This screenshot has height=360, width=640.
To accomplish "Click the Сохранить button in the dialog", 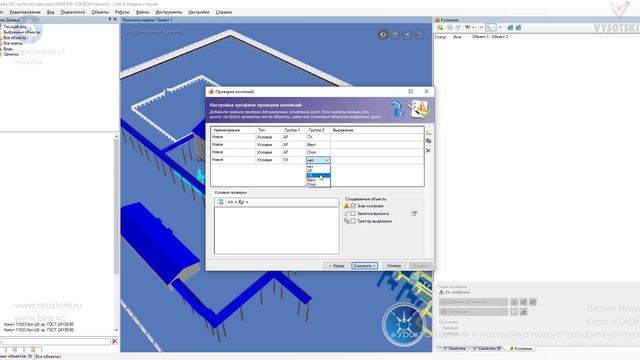I will (364, 266).
